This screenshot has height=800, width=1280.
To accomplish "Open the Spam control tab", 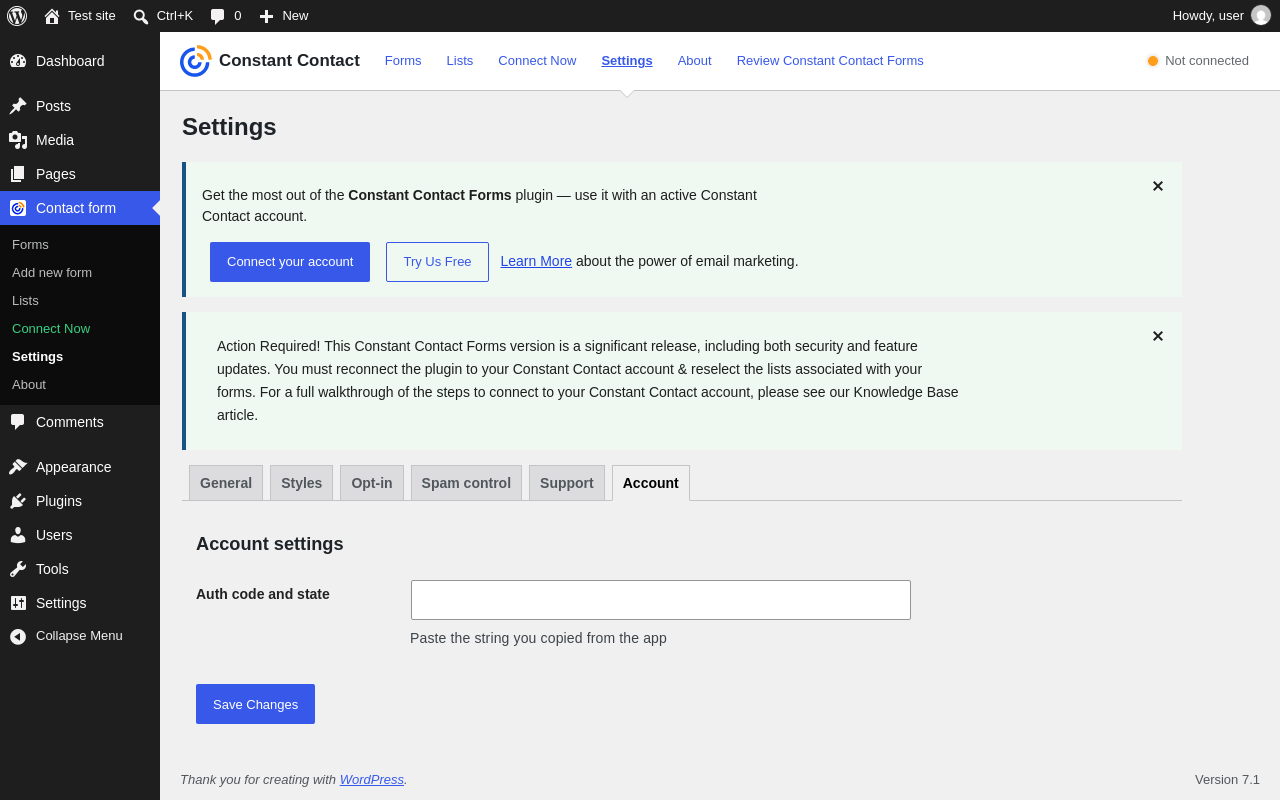I will [466, 483].
